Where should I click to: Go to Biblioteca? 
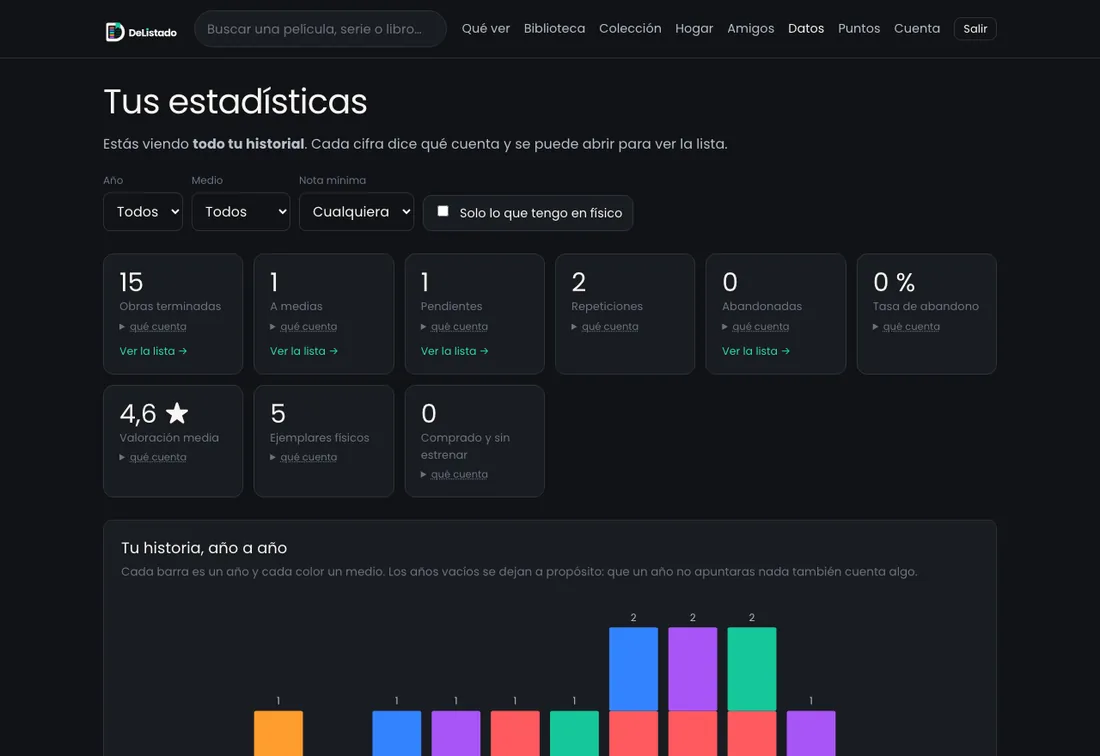pos(554,29)
